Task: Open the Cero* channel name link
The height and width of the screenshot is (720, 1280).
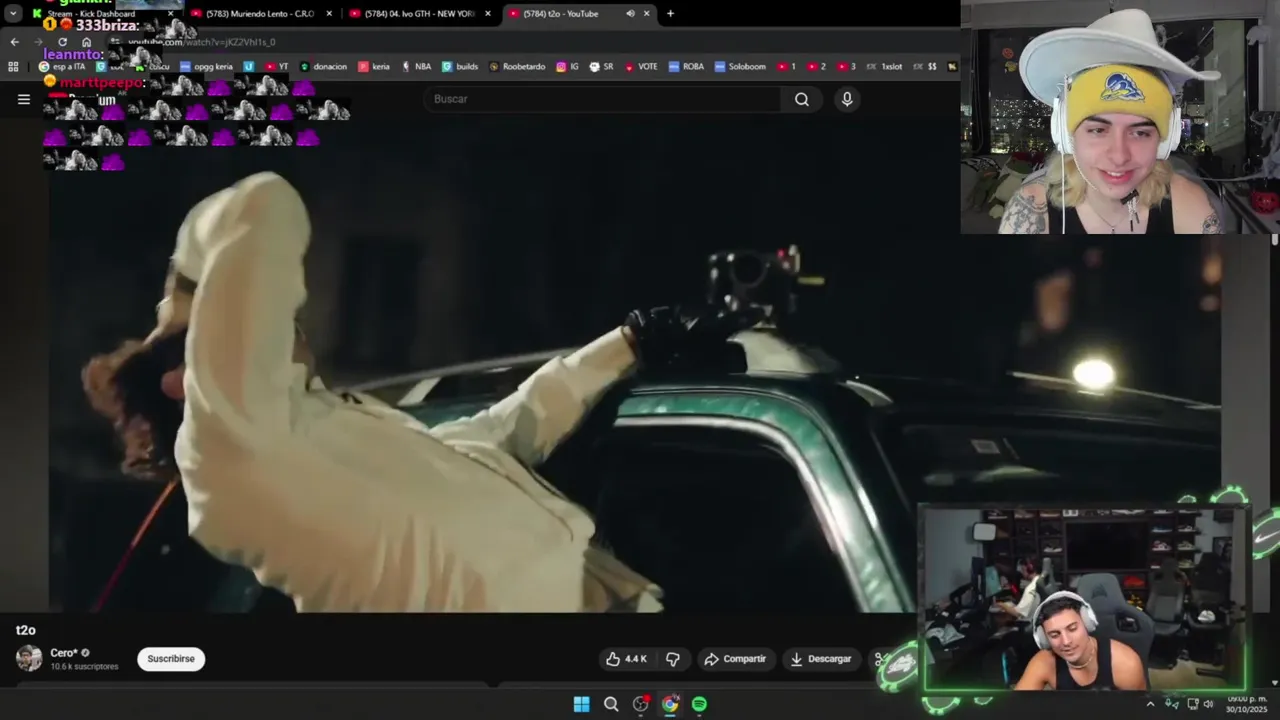Action: (x=64, y=653)
